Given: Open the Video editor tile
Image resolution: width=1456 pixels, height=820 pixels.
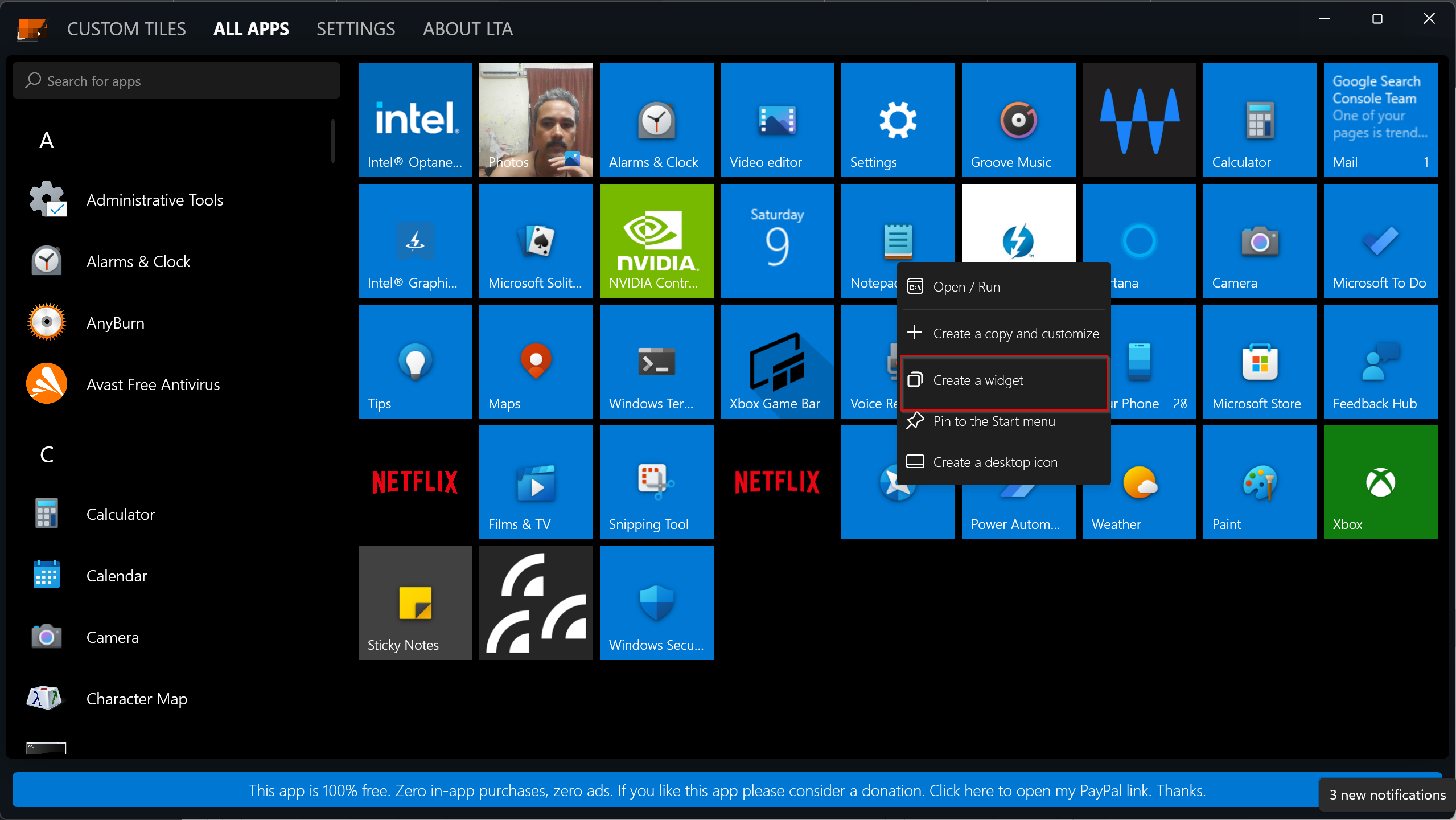Looking at the screenshot, I should click(x=777, y=120).
